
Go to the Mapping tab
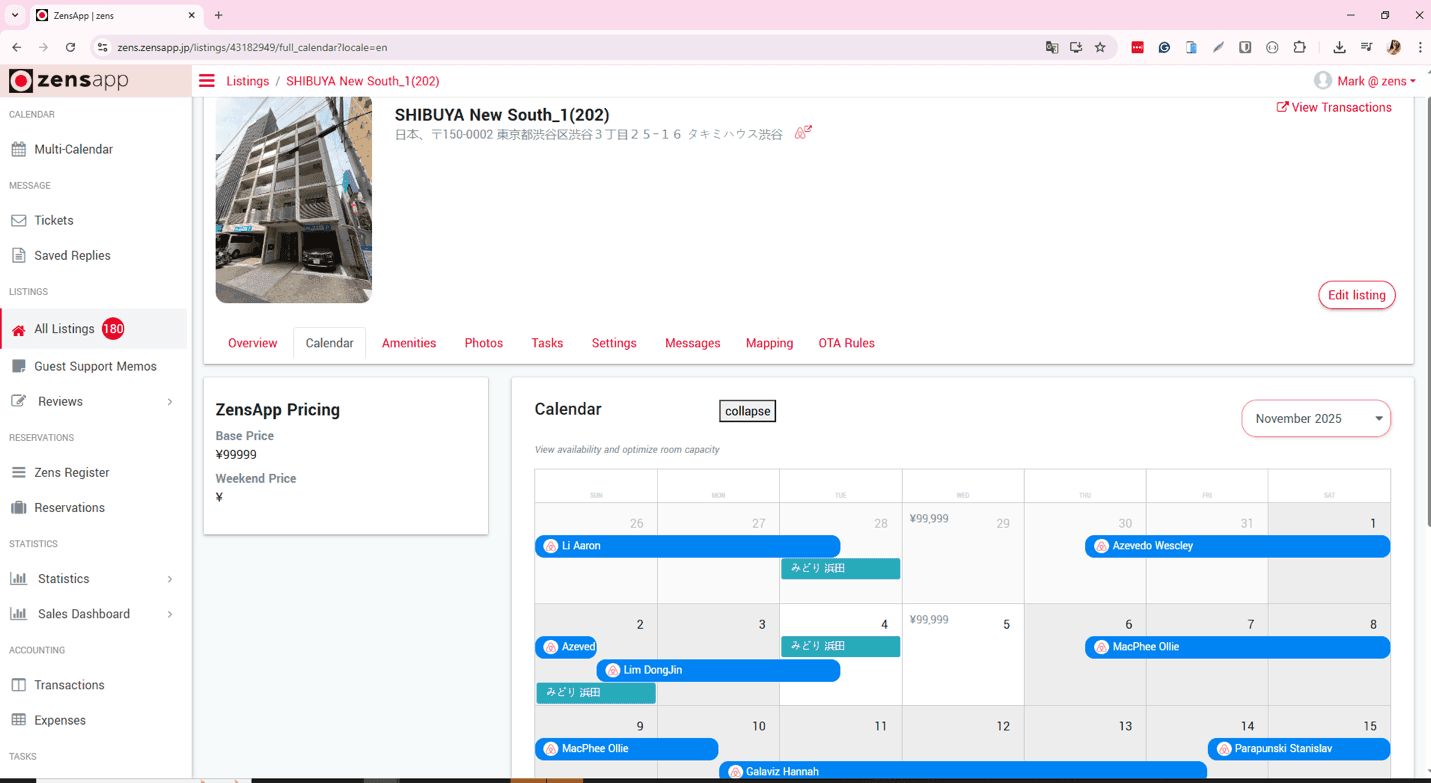tap(769, 343)
